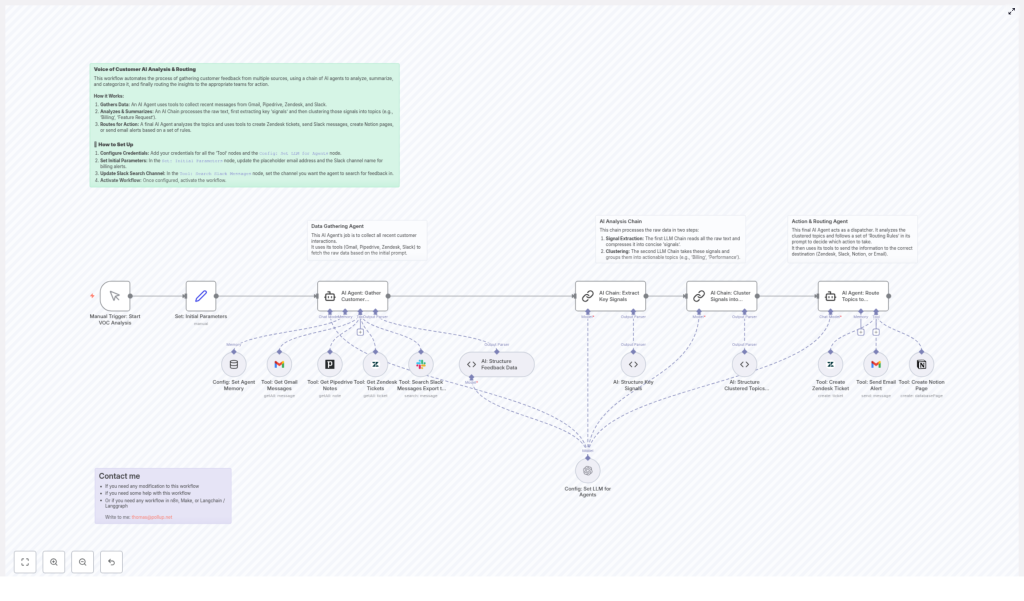Zoom out of the workflow canvas

(82, 562)
